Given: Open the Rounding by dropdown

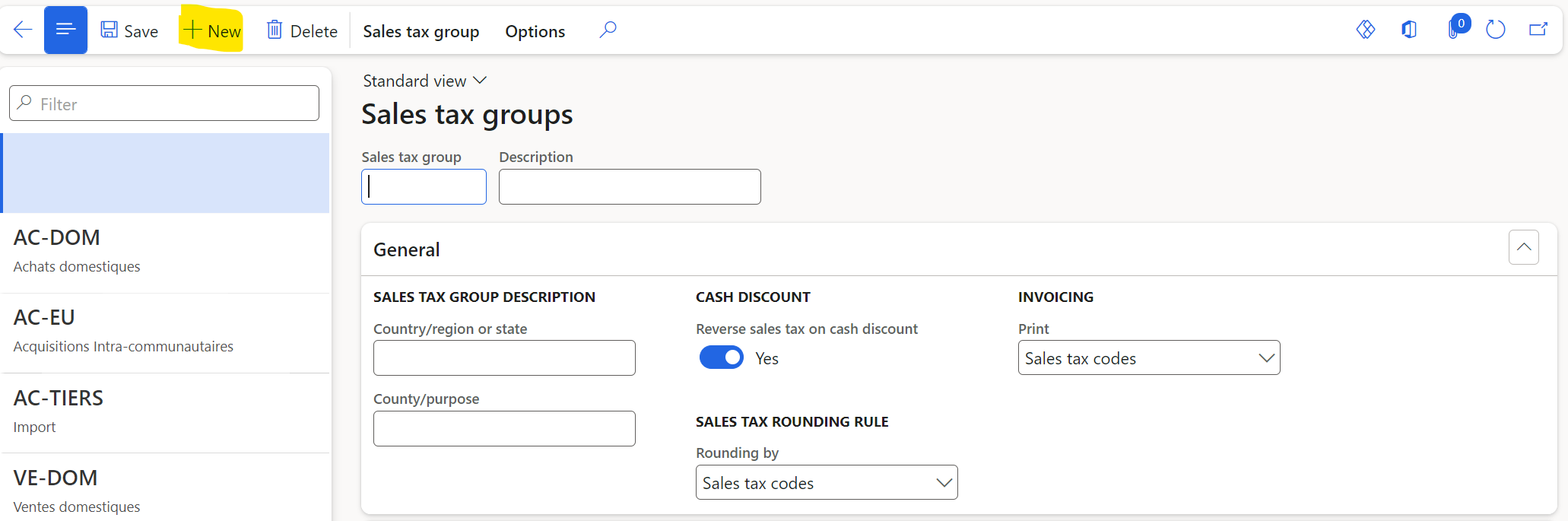Looking at the screenshot, I should point(827,482).
